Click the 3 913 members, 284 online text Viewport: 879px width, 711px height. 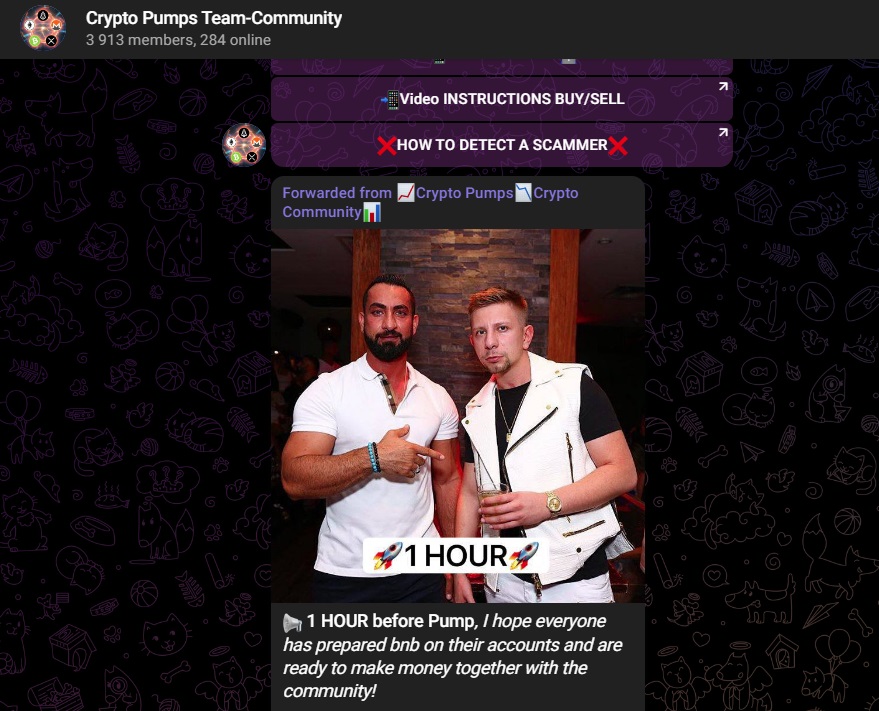click(178, 40)
